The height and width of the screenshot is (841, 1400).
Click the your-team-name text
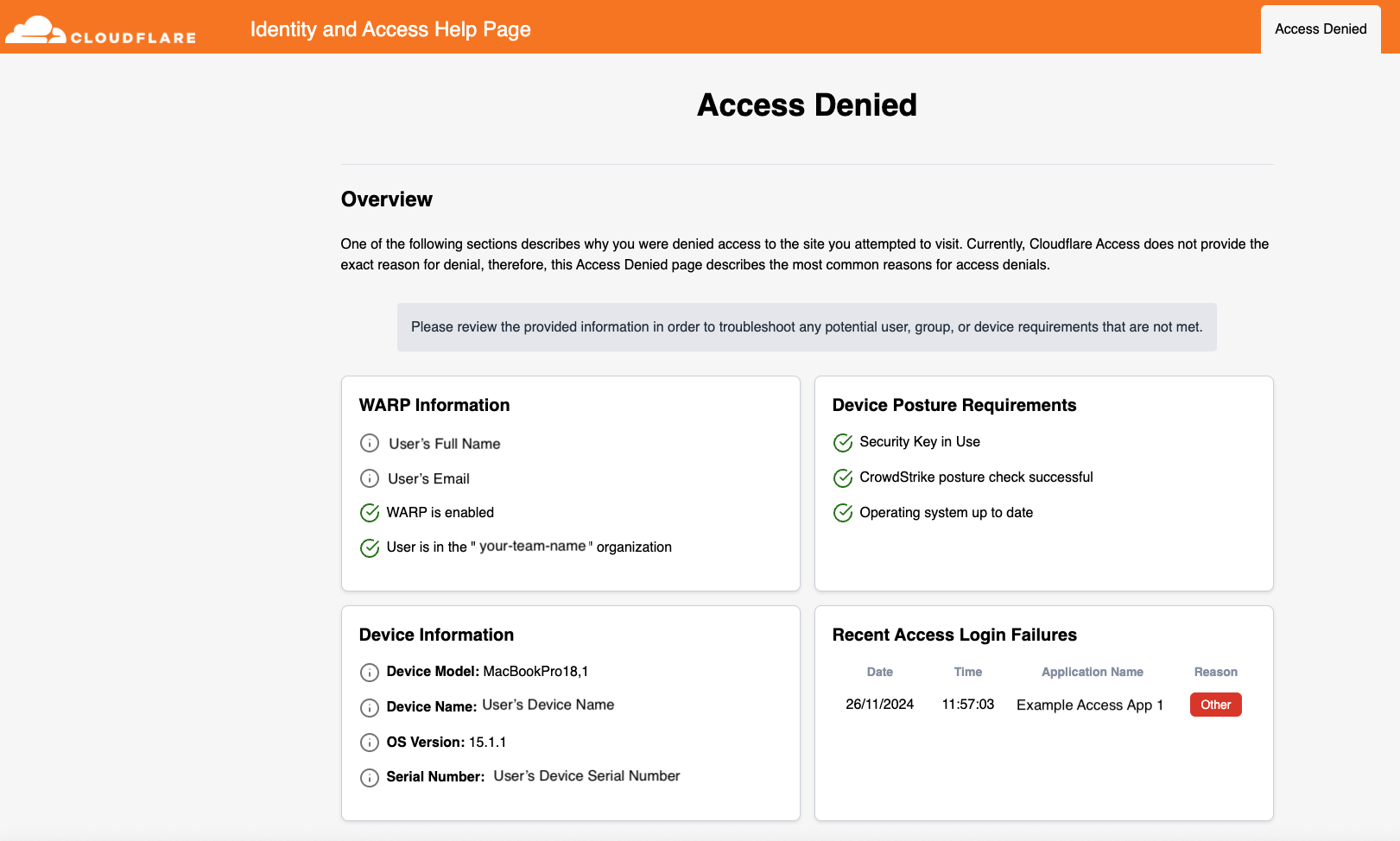pos(532,547)
